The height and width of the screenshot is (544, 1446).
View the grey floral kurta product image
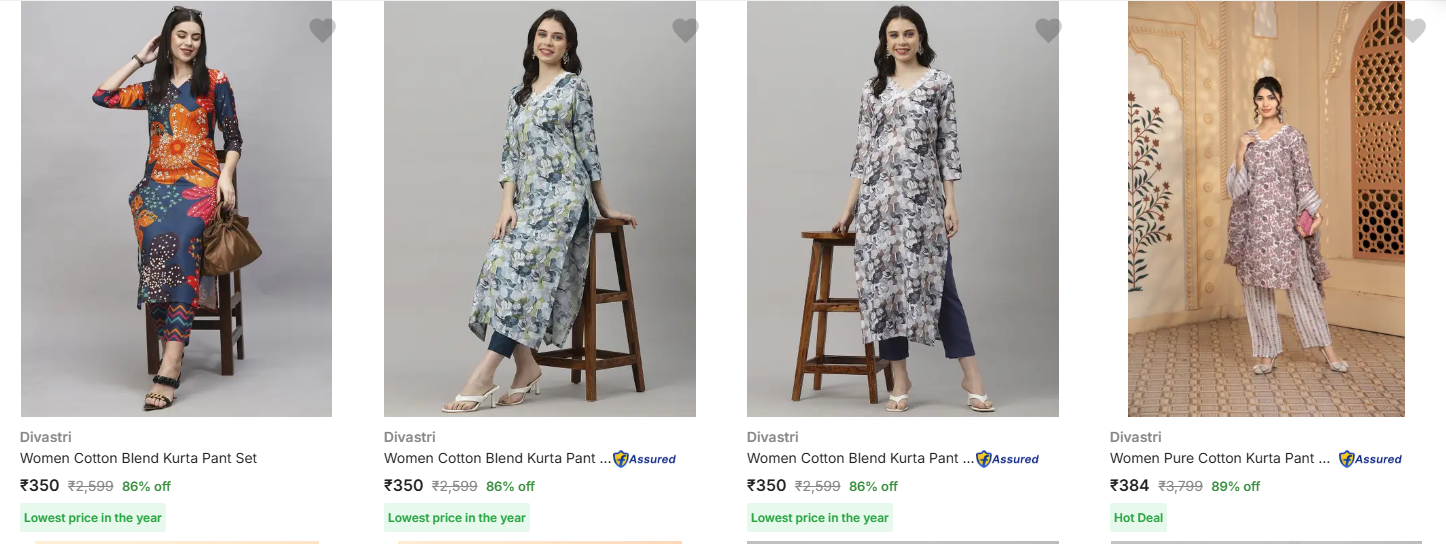(903, 208)
